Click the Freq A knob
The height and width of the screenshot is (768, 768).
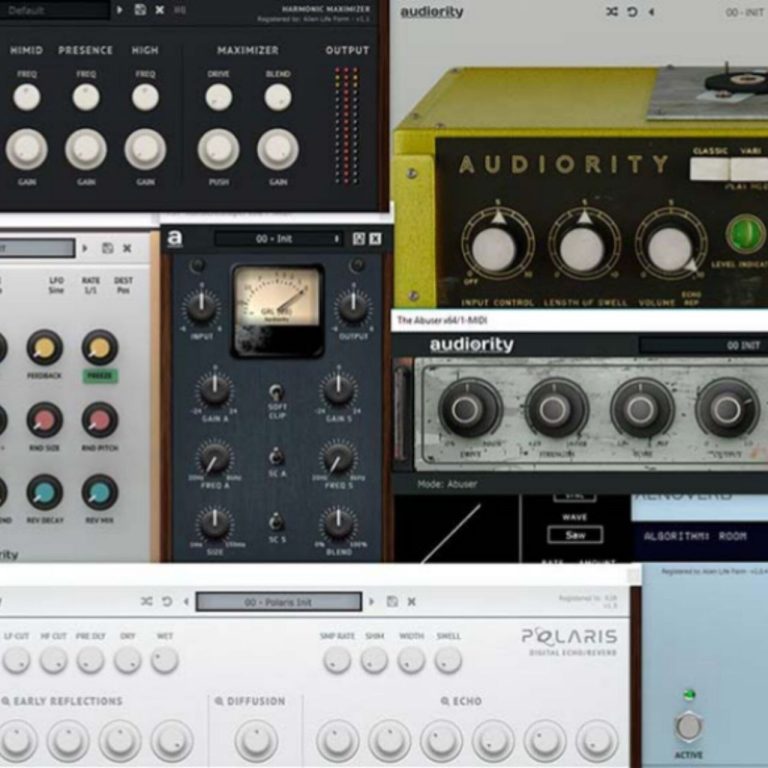pyautogui.click(x=215, y=459)
